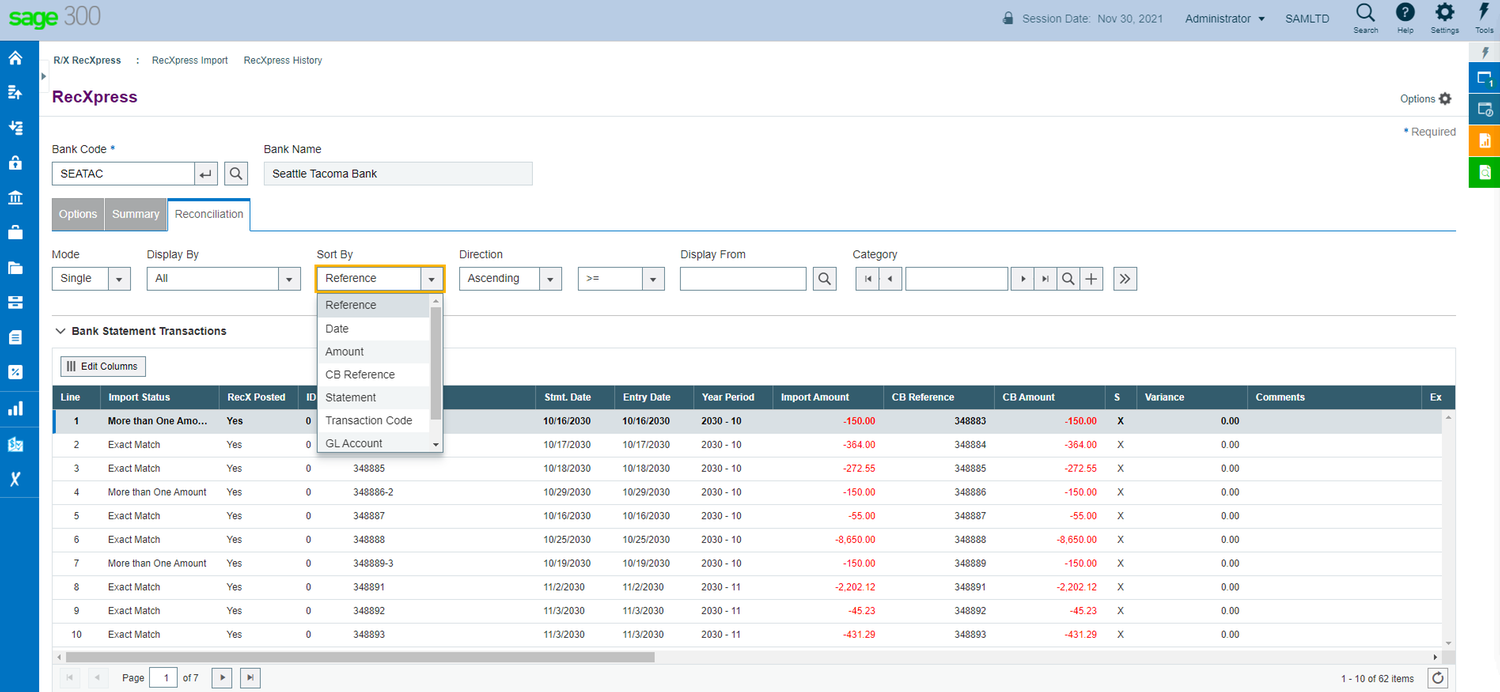Click the double chevron go button
This screenshot has width=1500, height=692.
pyautogui.click(x=1125, y=279)
